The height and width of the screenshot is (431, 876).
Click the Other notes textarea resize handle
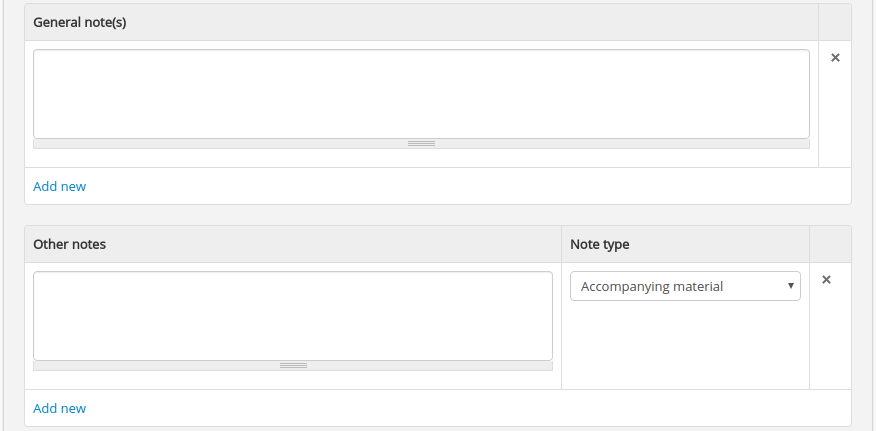[293, 366]
